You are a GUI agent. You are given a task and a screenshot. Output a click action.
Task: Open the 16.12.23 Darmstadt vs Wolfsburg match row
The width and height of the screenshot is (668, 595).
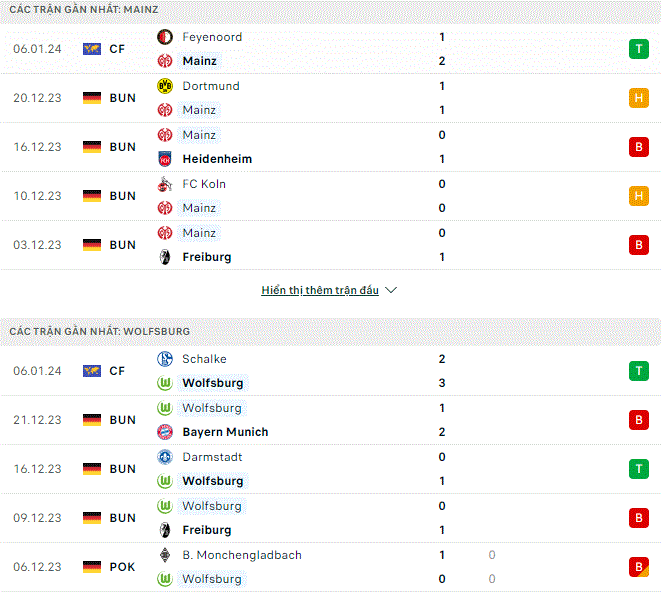pyautogui.click(x=331, y=469)
